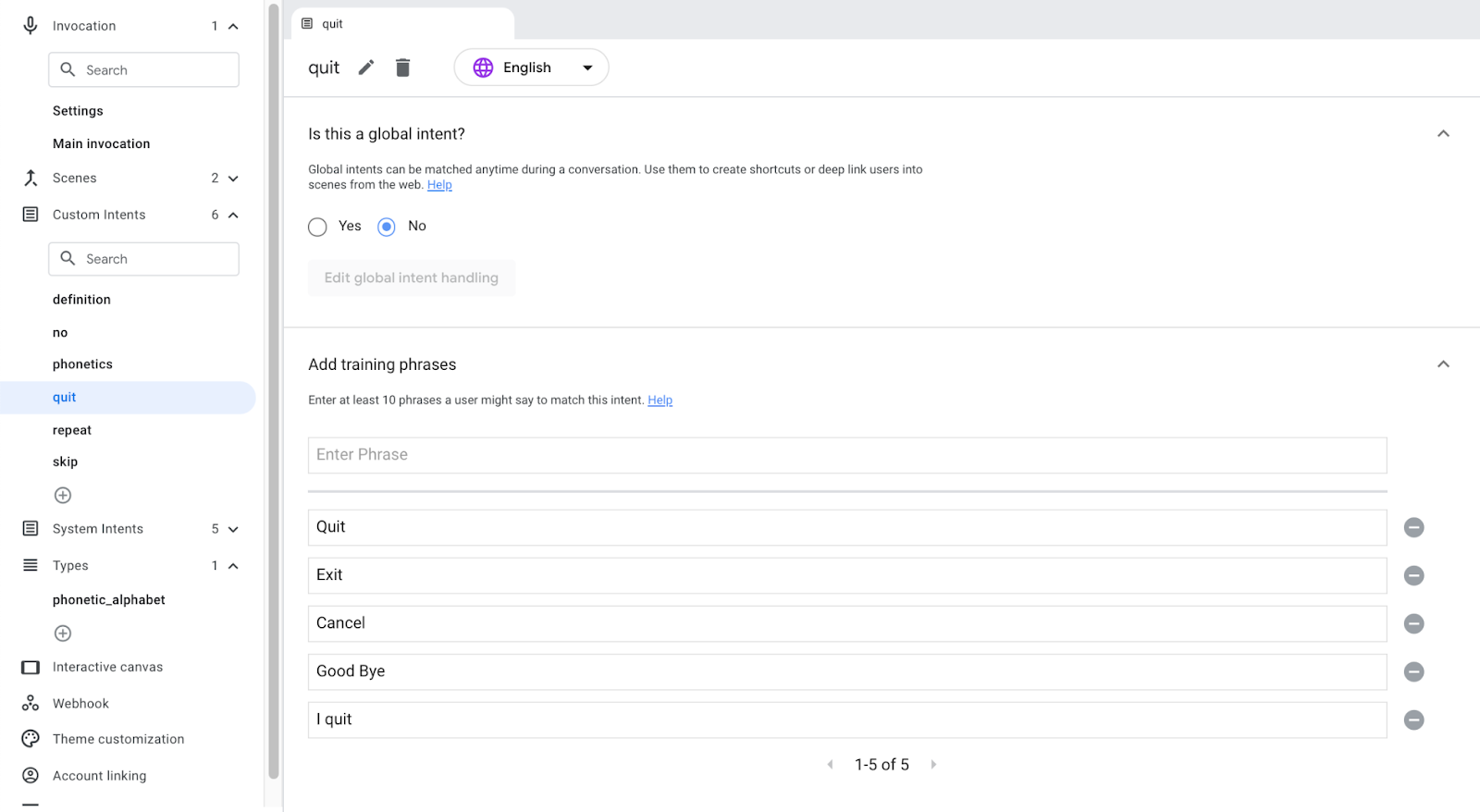The height and width of the screenshot is (812, 1480).
Task: Open the phonetics custom intent
Action: pyautogui.click(x=82, y=364)
